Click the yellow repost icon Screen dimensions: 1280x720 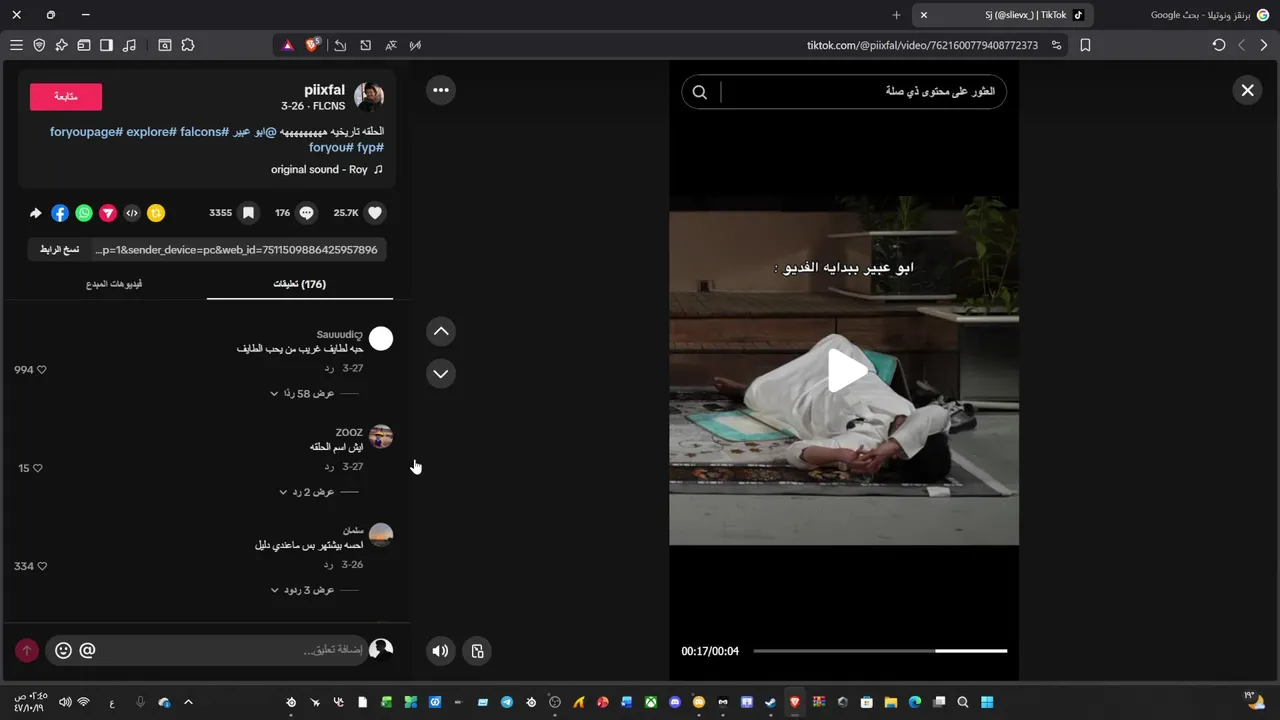click(x=156, y=213)
